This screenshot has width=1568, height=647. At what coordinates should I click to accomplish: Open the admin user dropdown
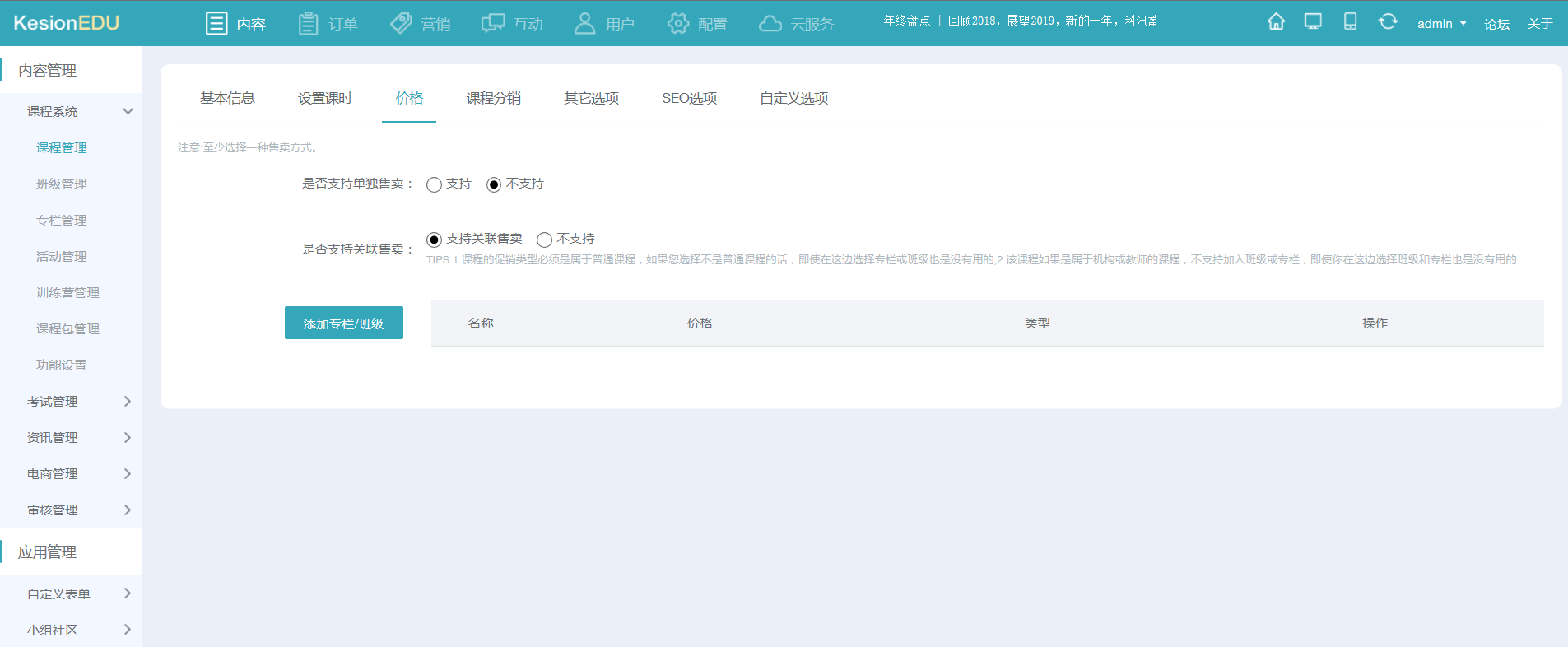tap(1440, 24)
